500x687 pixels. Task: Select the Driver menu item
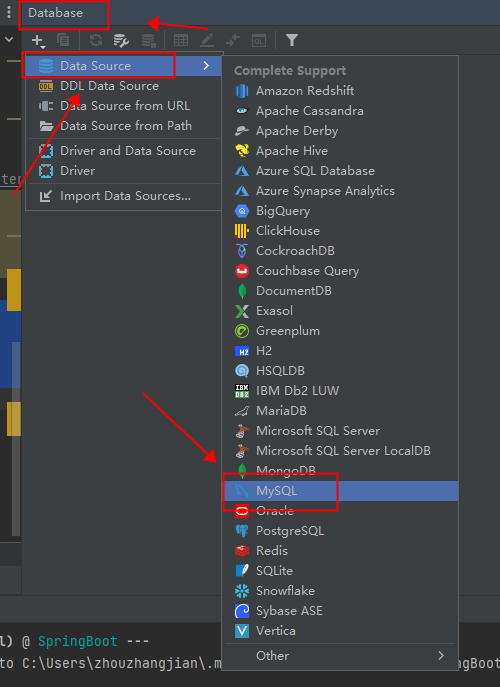click(x=124, y=171)
